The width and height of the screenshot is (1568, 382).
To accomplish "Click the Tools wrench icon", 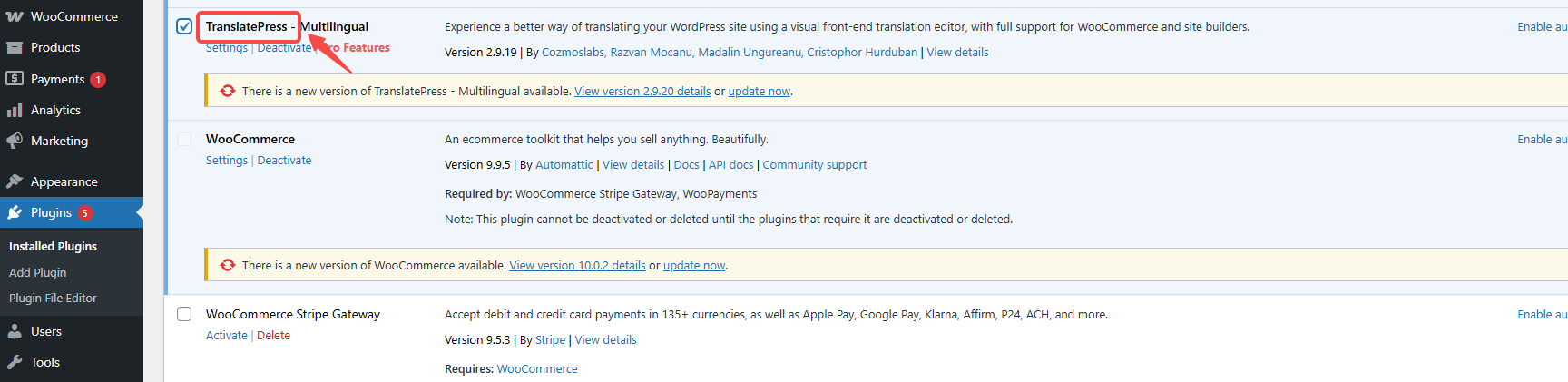I will point(15,362).
